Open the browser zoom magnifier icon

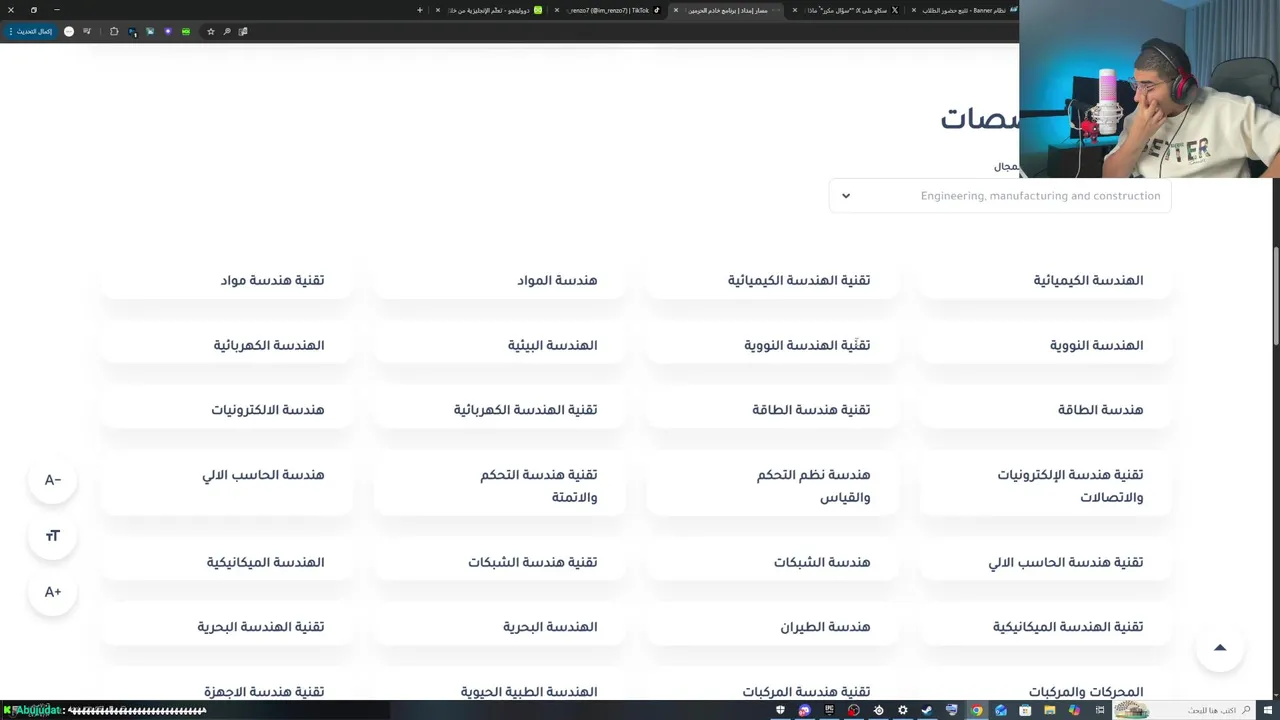[227, 31]
